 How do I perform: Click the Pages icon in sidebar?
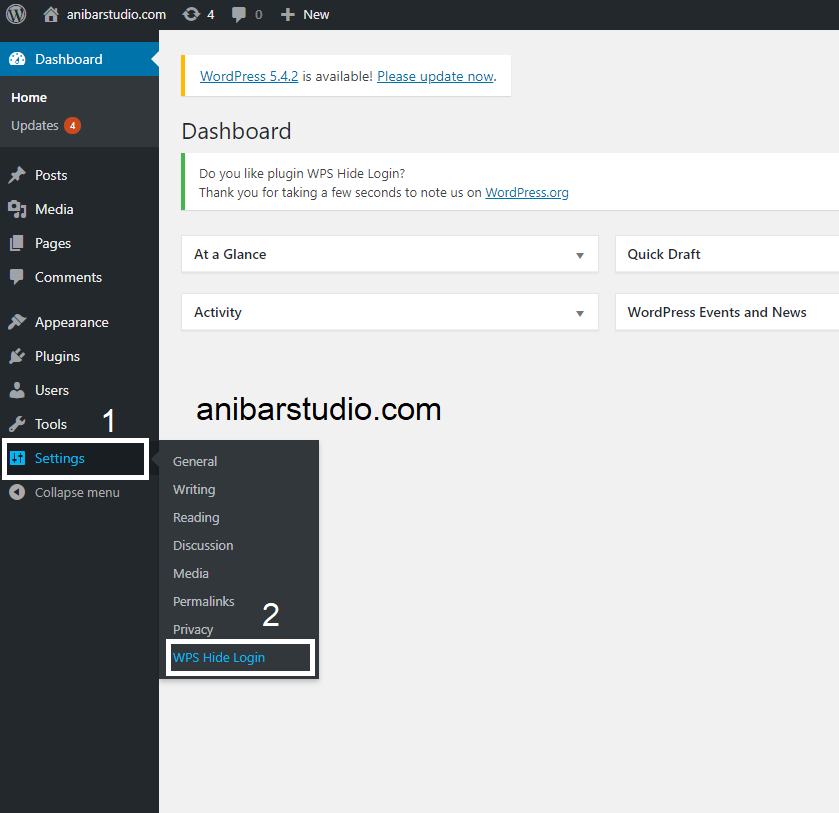tap(17, 244)
